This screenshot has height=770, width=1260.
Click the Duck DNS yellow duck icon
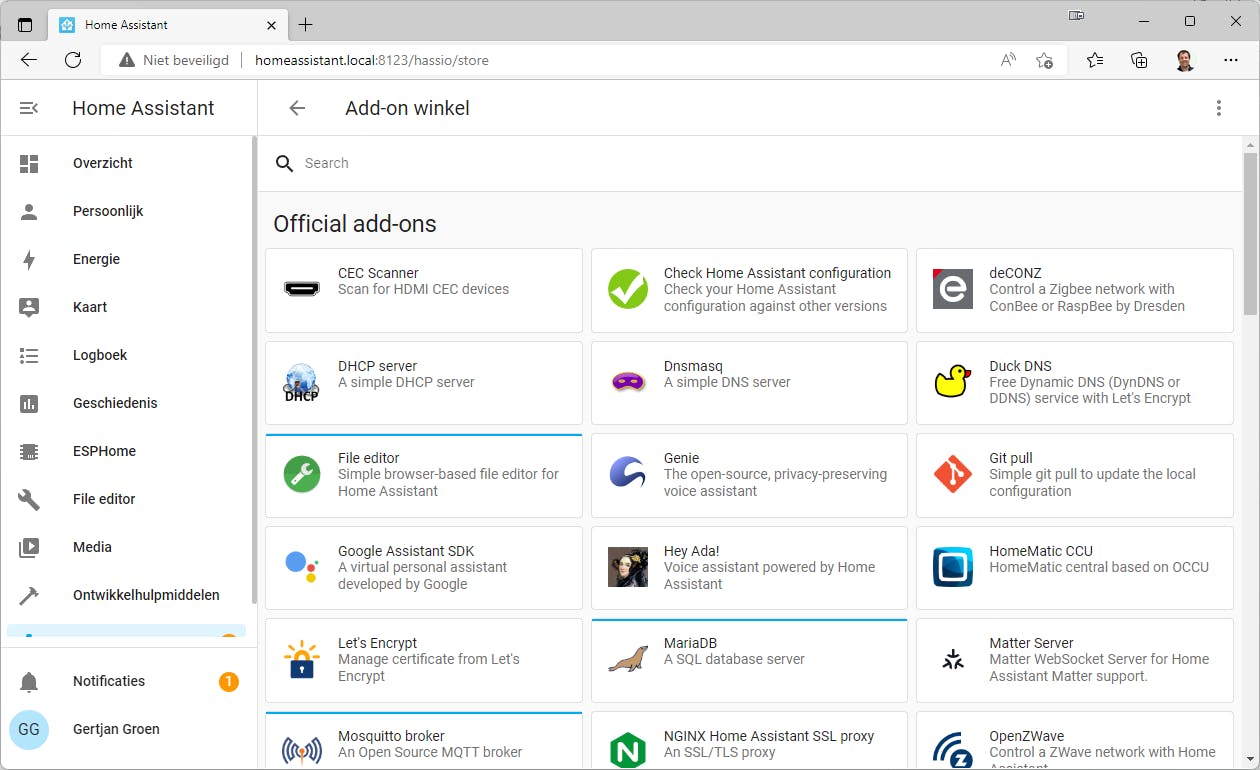click(953, 382)
